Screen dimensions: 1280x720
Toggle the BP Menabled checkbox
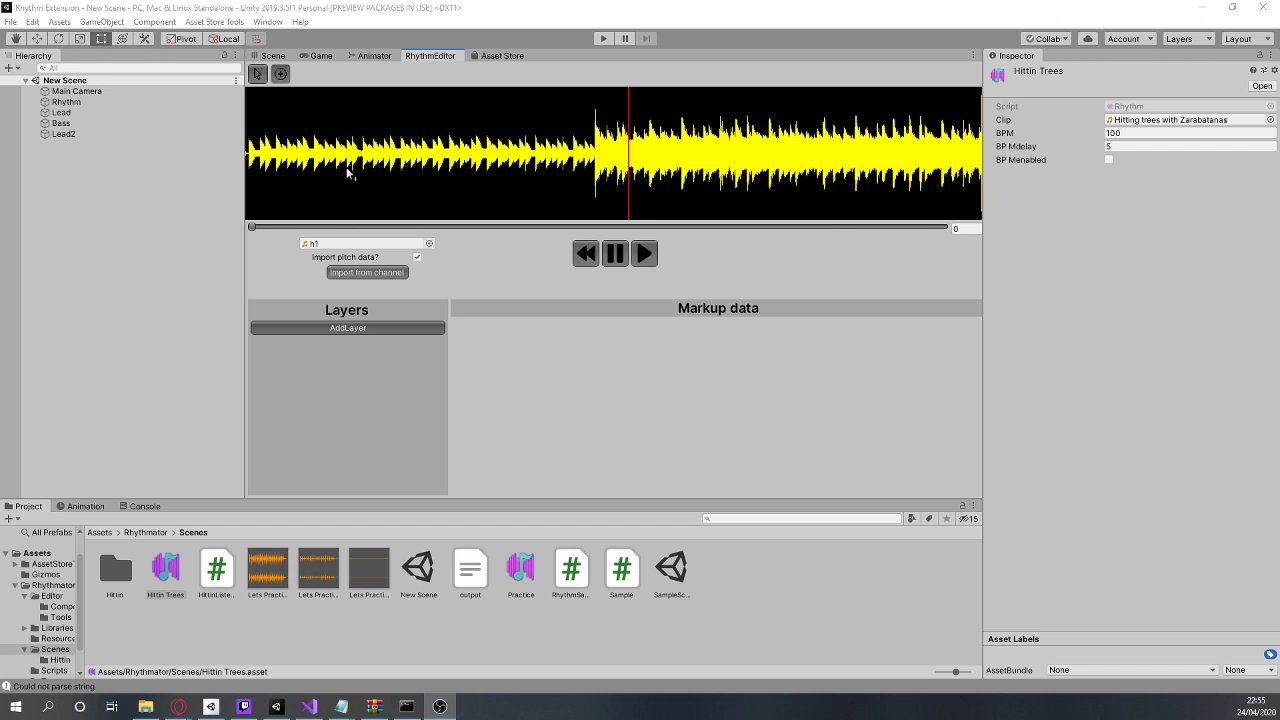pyautogui.click(x=1109, y=160)
